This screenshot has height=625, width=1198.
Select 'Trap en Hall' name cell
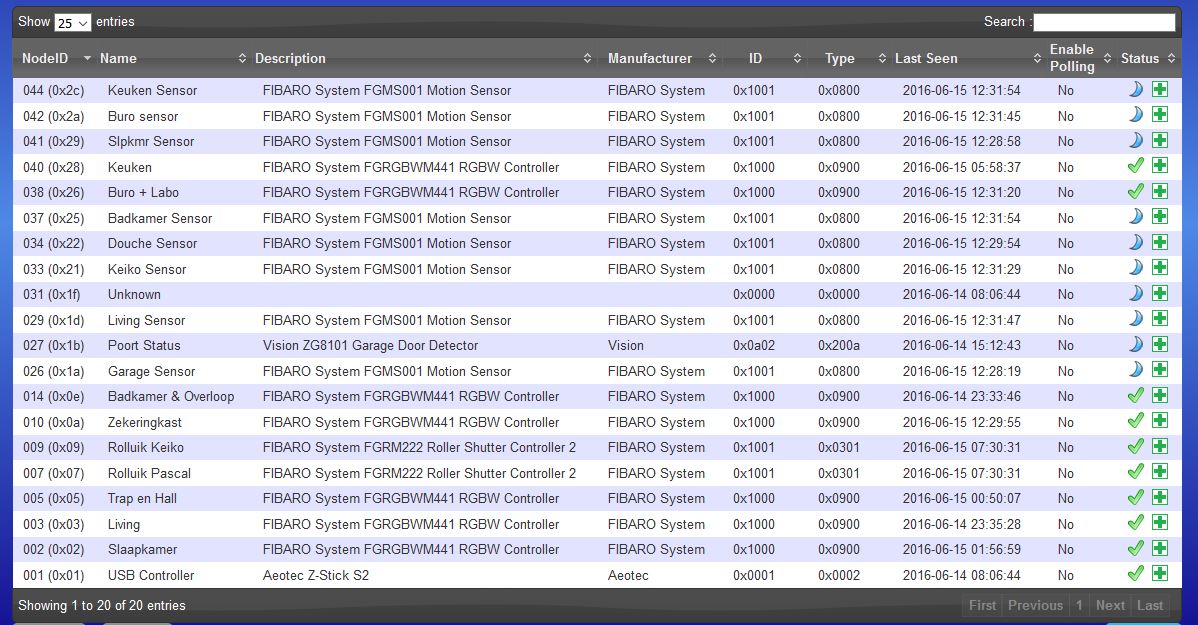click(x=142, y=498)
